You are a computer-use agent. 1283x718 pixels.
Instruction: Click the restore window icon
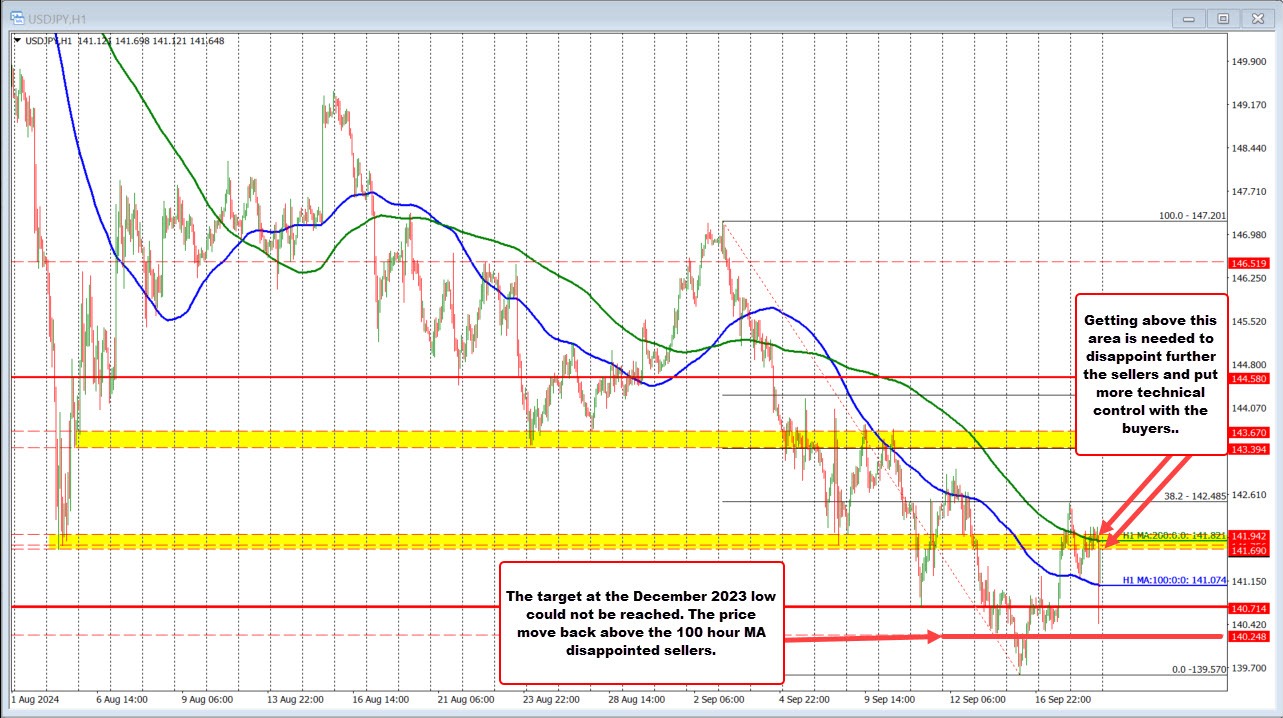pyautogui.click(x=1223, y=17)
